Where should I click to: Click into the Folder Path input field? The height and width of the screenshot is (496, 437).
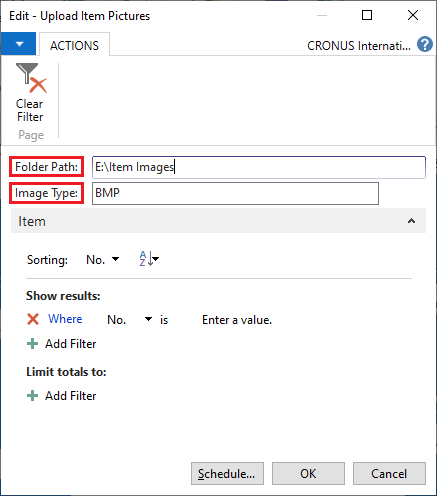(x=259, y=167)
